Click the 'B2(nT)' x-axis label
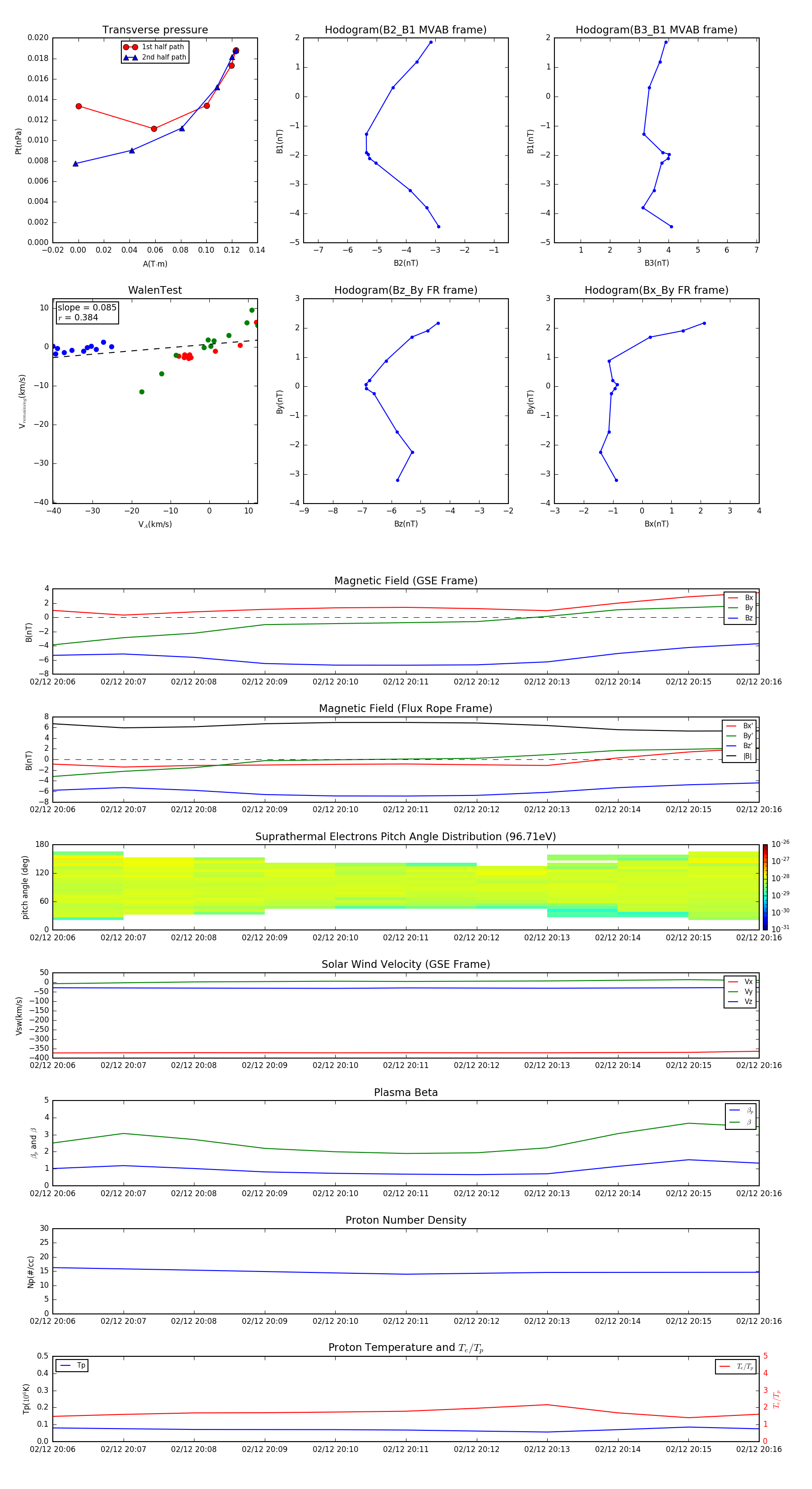 click(x=406, y=263)
